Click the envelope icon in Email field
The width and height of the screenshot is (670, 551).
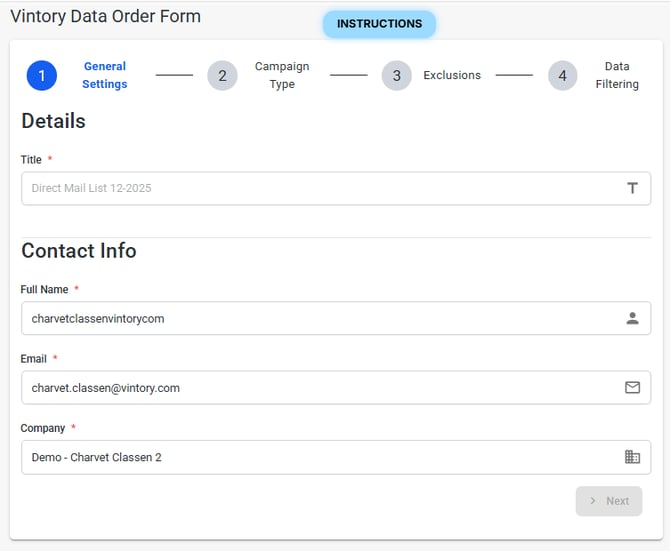(632, 387)
